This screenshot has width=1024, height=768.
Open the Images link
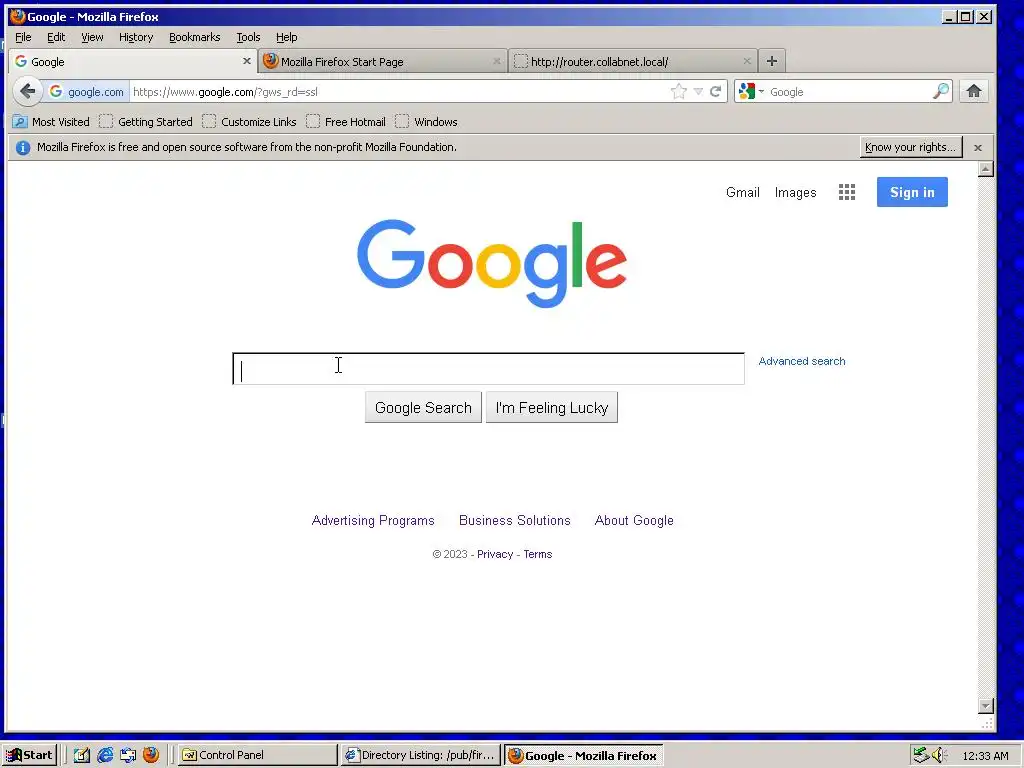(x=795, y=193)
